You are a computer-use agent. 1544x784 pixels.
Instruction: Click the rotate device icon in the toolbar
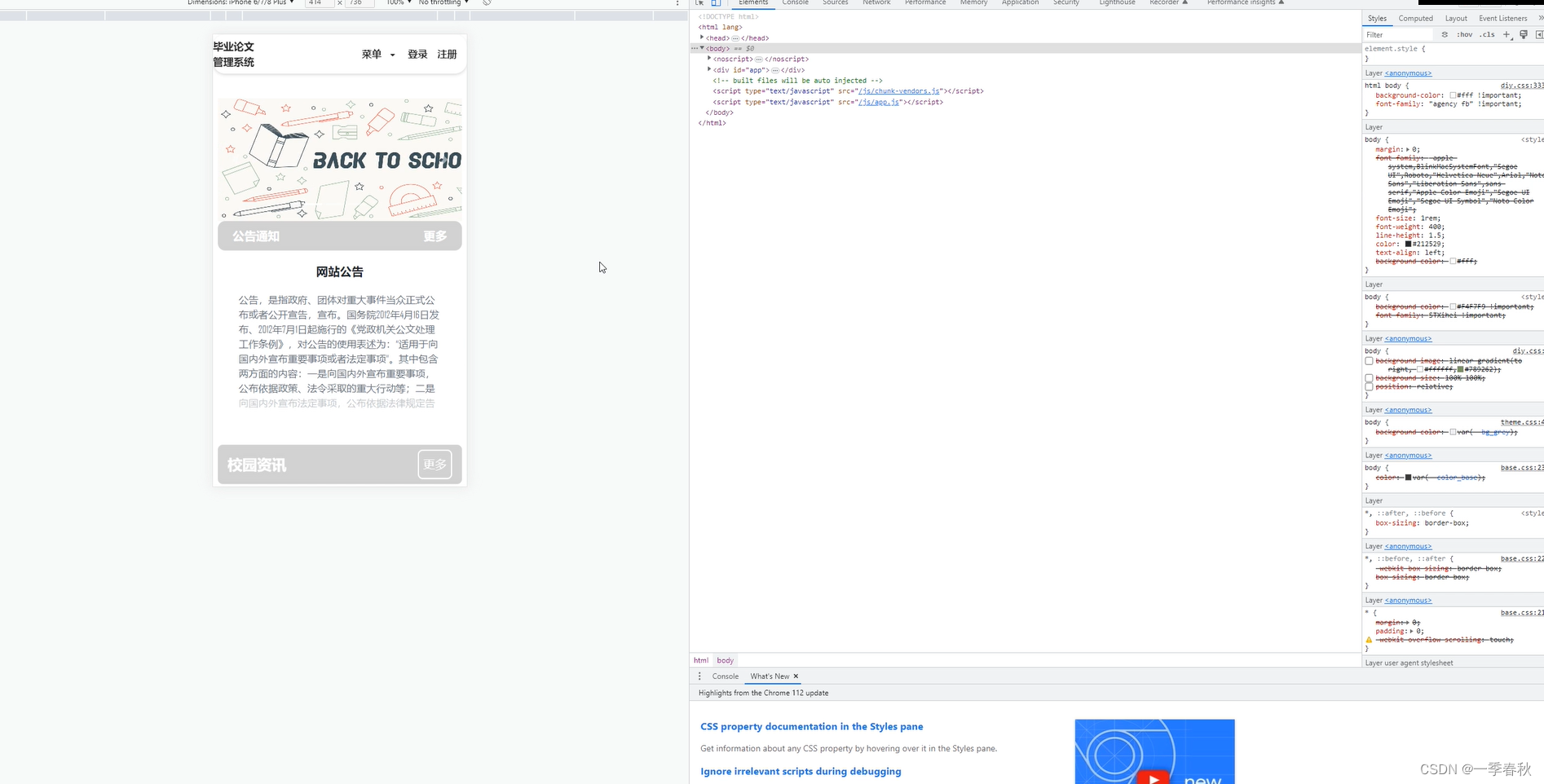487,3
